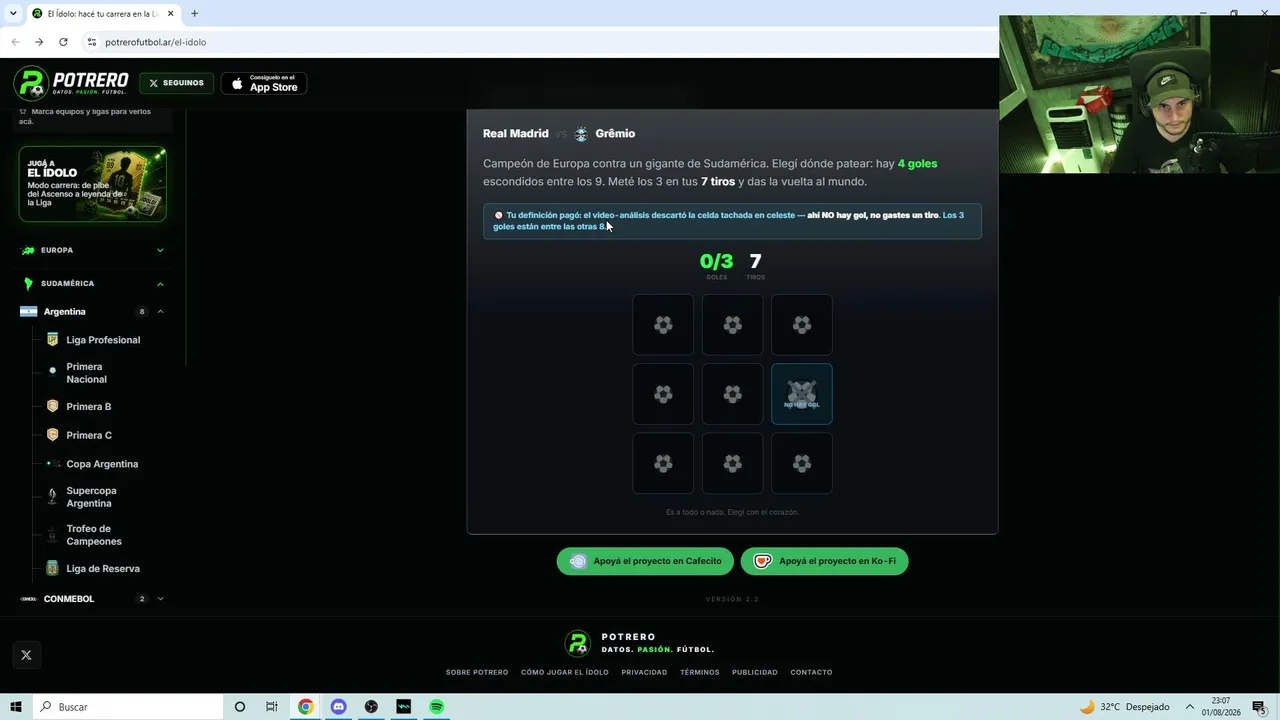Shoot at the middle-left goal cell
Image resolution: width=1280 pixels, height=720 pixels.
(x=663, y=394)
